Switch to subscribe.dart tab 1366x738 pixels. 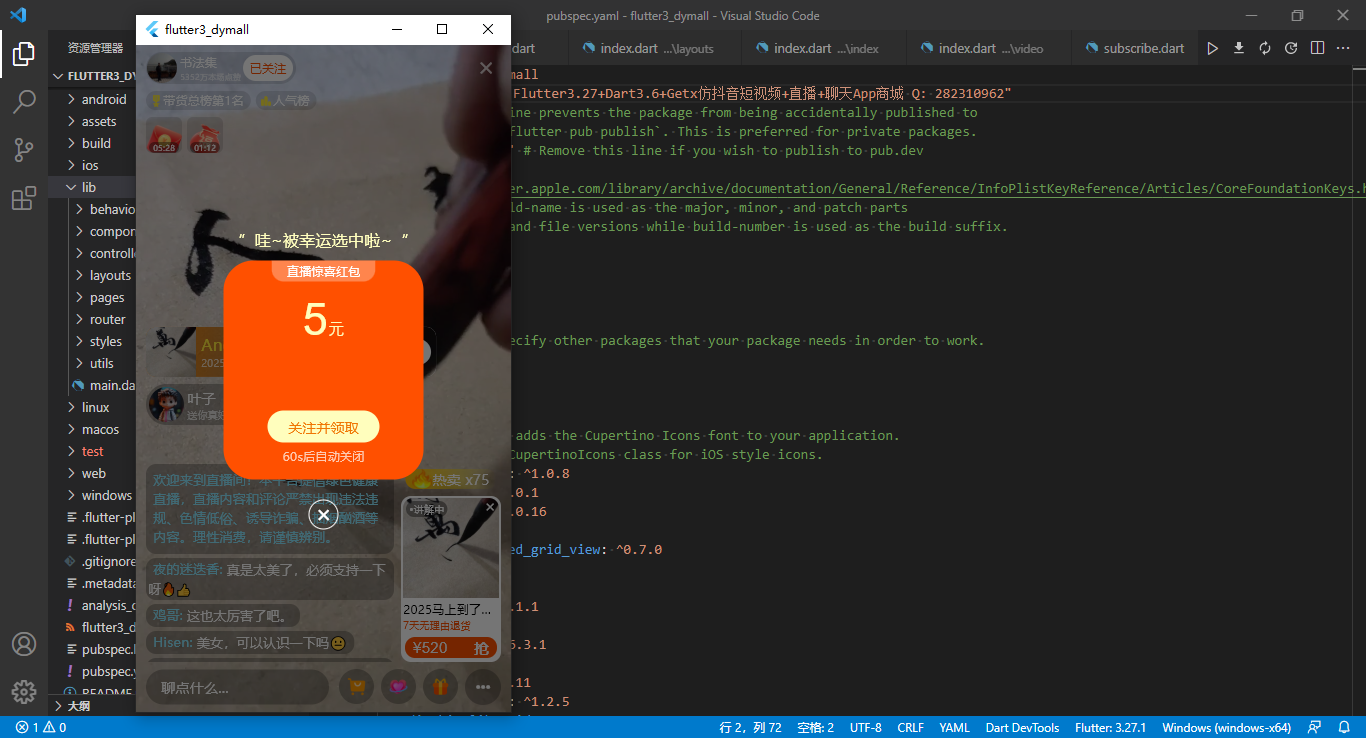[1134, 48]
